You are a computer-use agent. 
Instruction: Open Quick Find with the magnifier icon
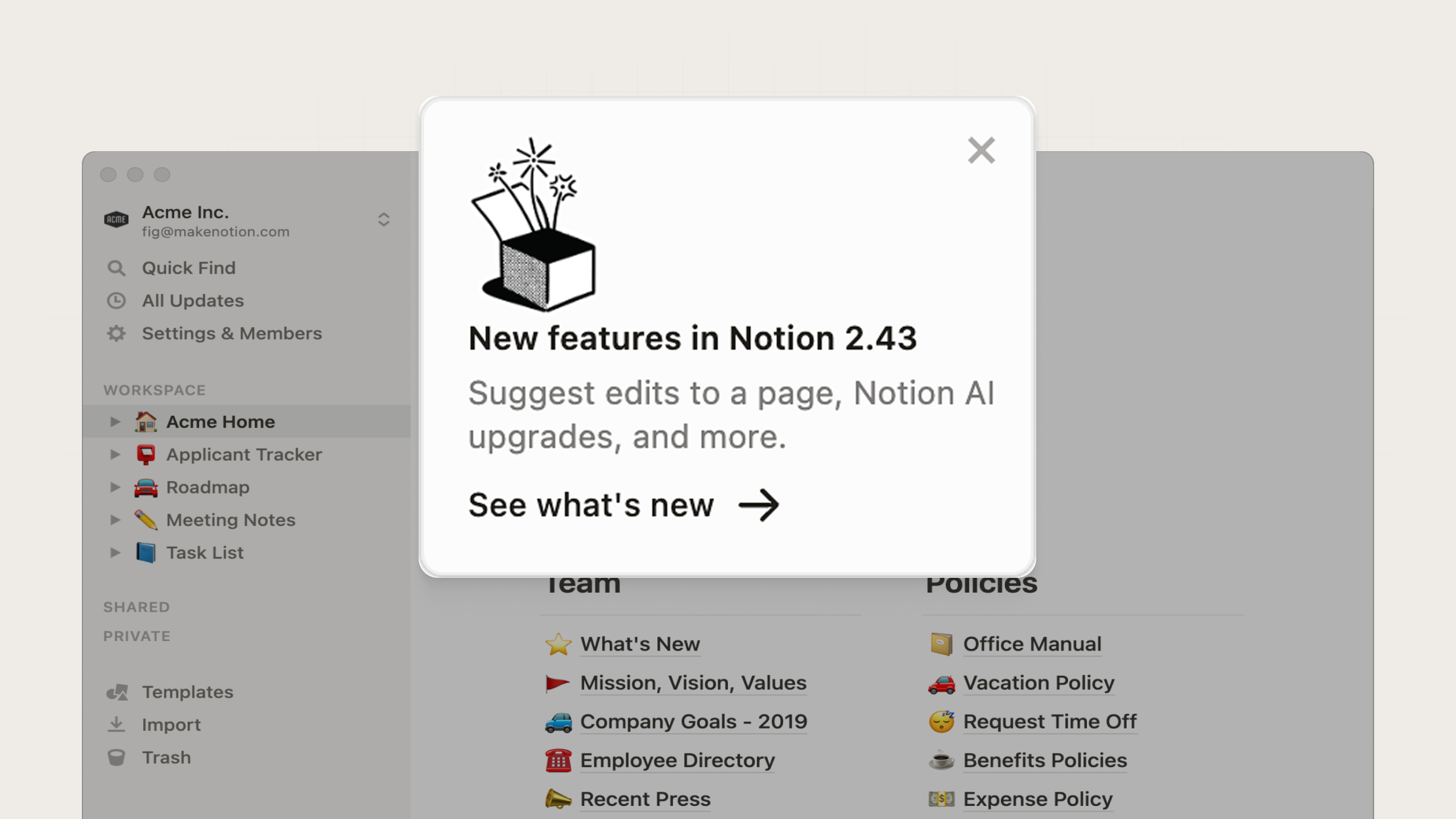(x=117, y=267)
